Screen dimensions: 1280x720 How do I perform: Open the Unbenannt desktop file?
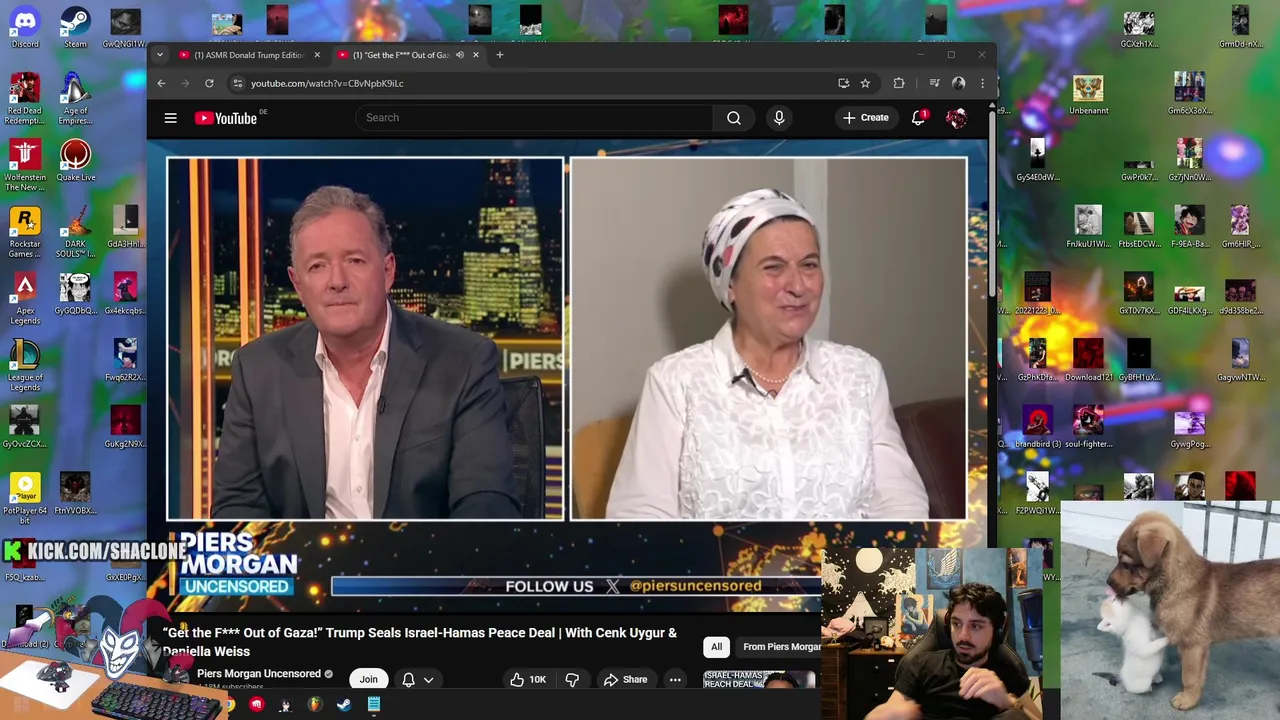(x=1088, y=95)
